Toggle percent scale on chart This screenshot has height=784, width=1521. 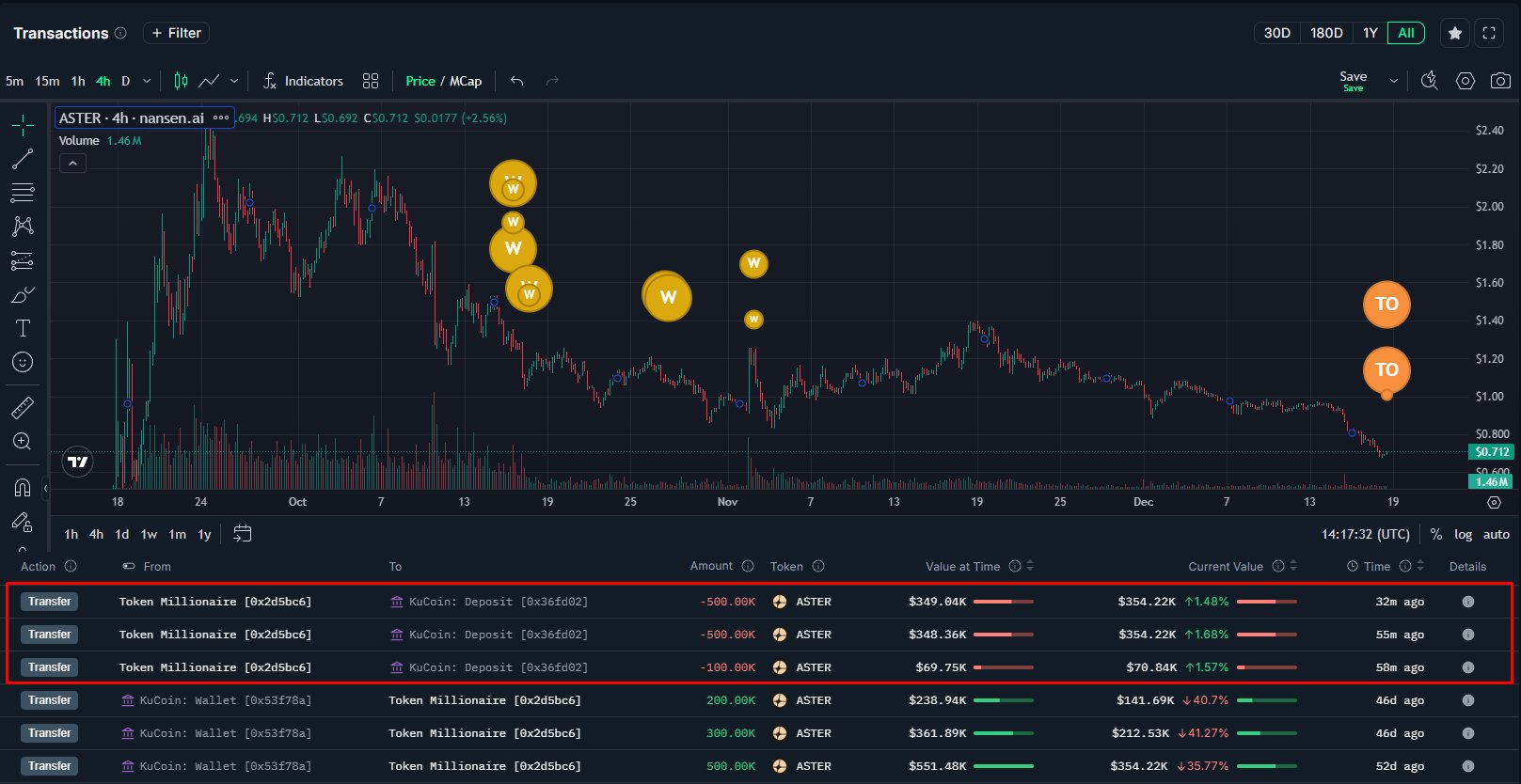pos(1435,534)
